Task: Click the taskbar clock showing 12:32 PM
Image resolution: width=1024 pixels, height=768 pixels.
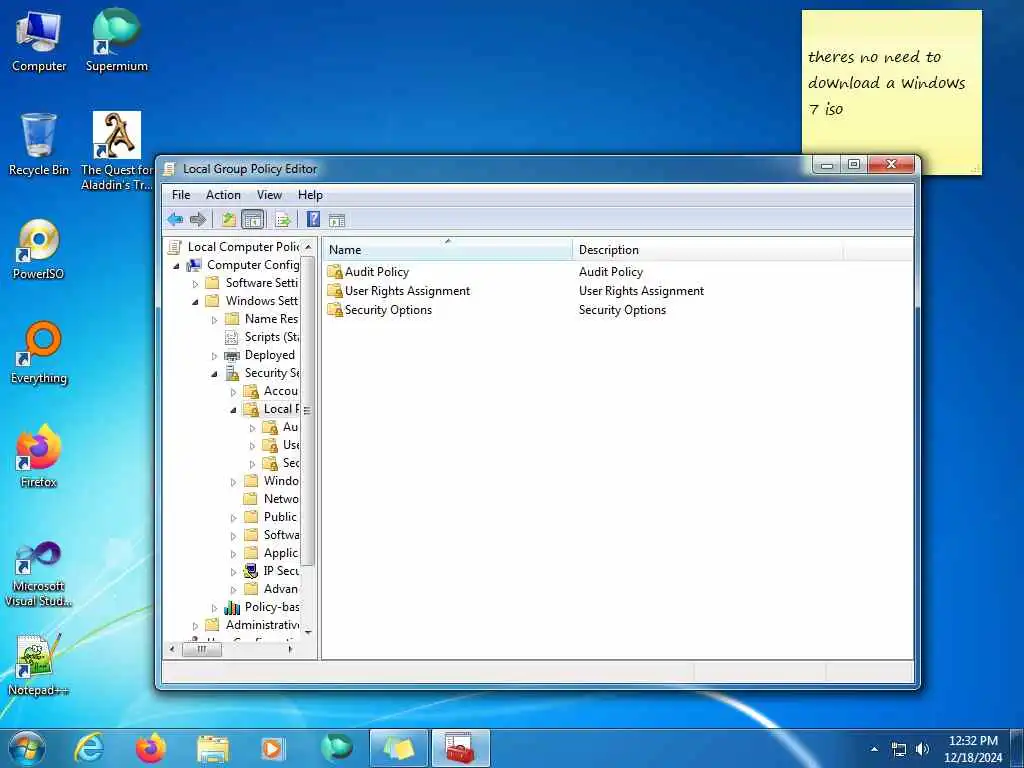Action: point(972,748)
